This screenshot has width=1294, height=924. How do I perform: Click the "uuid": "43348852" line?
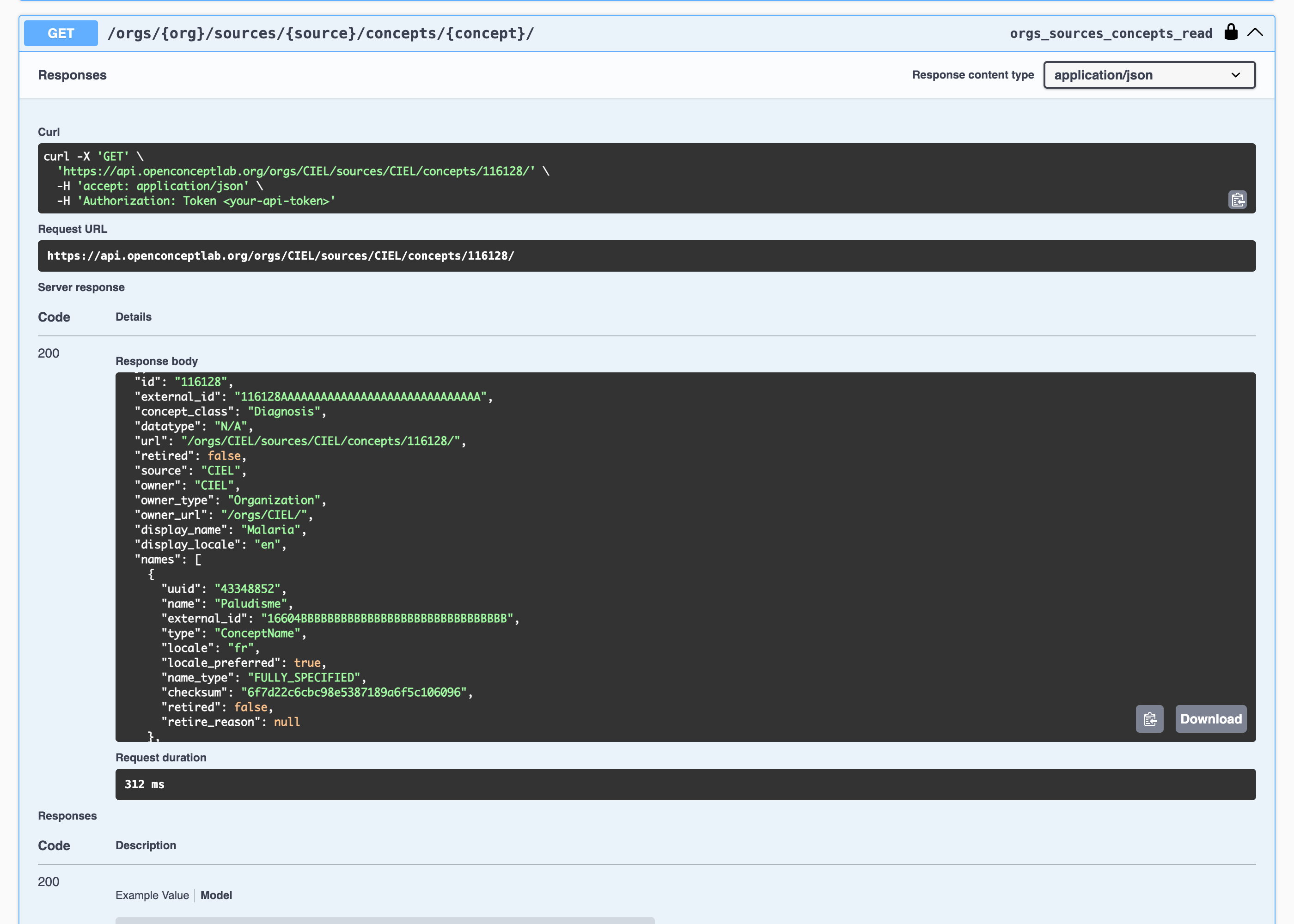(x=224, y=589)
